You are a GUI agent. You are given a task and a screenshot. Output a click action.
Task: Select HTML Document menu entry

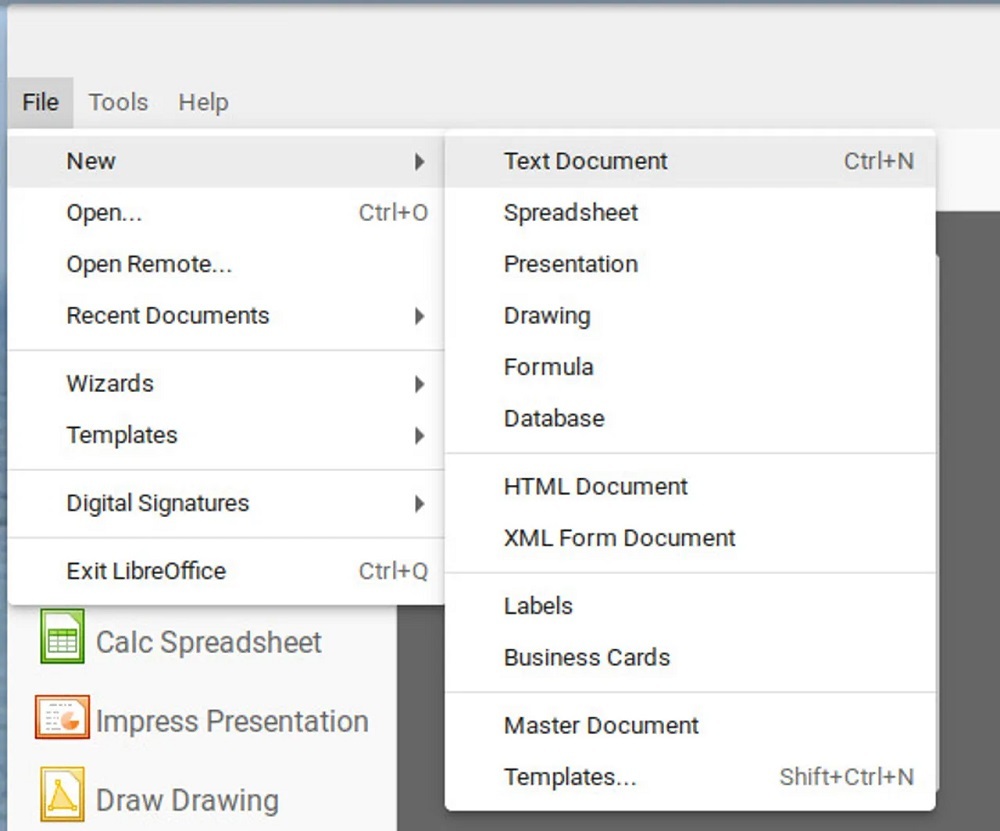(x=596, y=487)
